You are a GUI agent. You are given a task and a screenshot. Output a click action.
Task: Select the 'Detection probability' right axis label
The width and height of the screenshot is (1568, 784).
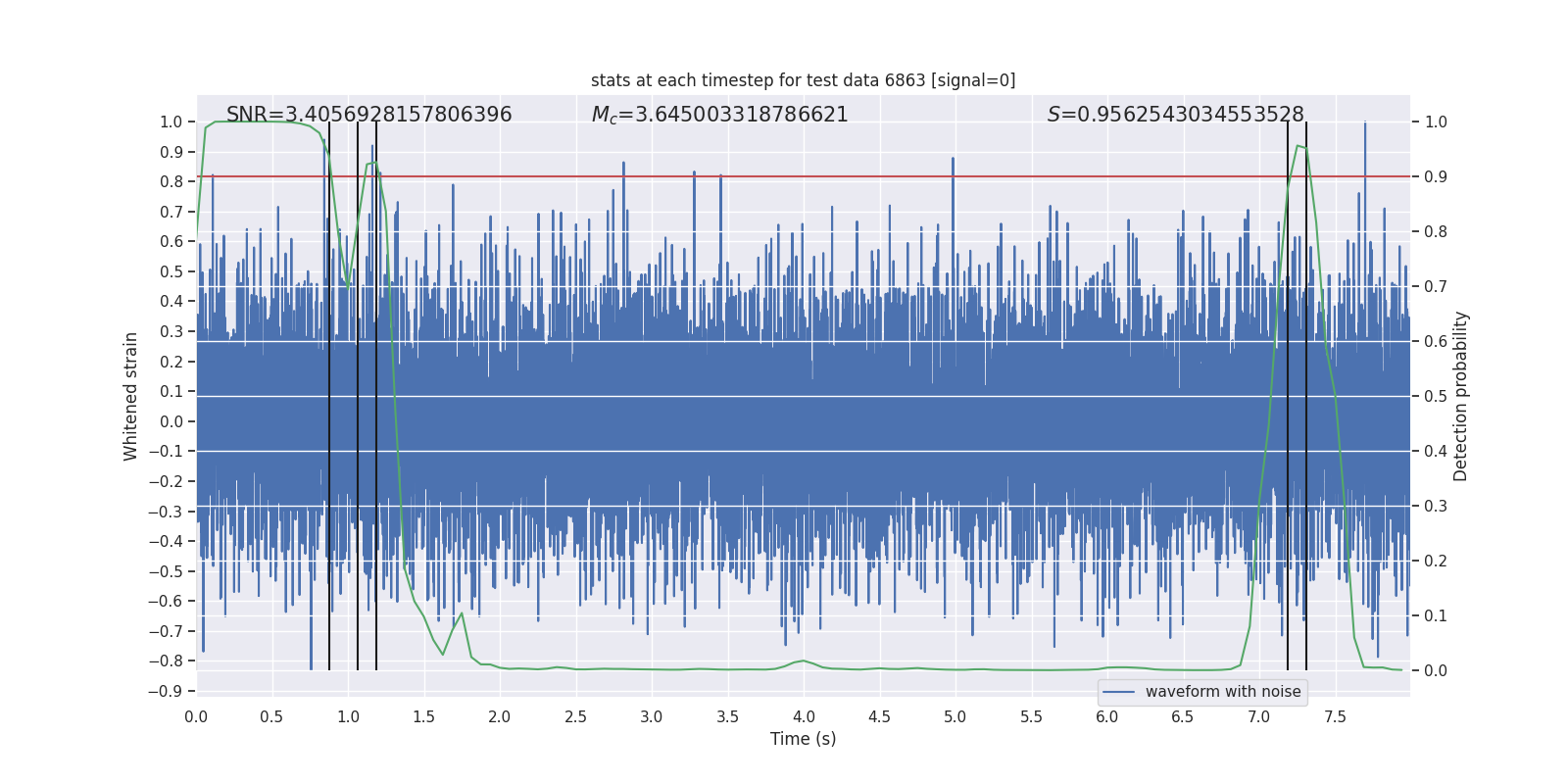[1461, 396]
